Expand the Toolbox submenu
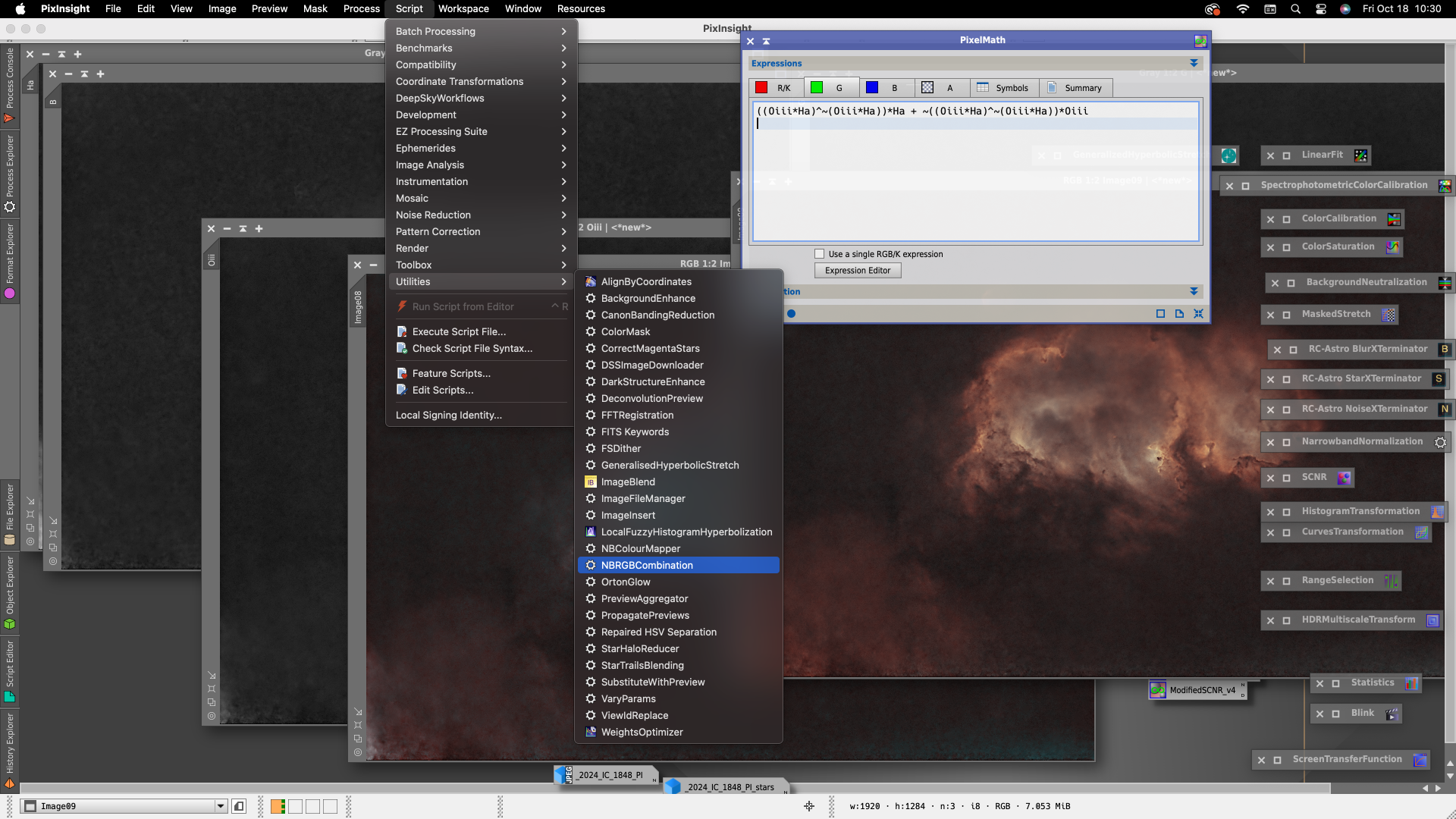This screenshot has width=1456, height=819. pyautogui.click(x=482, y=265)
